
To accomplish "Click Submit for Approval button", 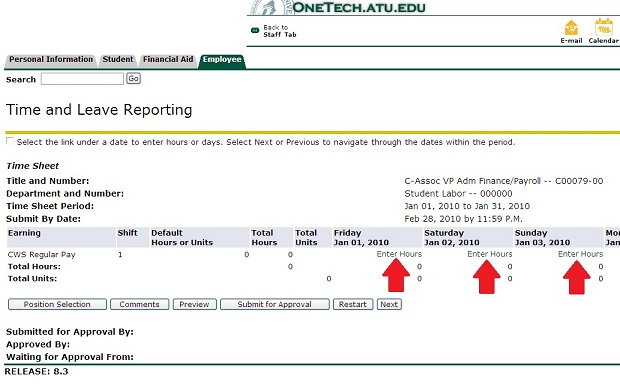I will pyautogui.click(x=274, y=304).
